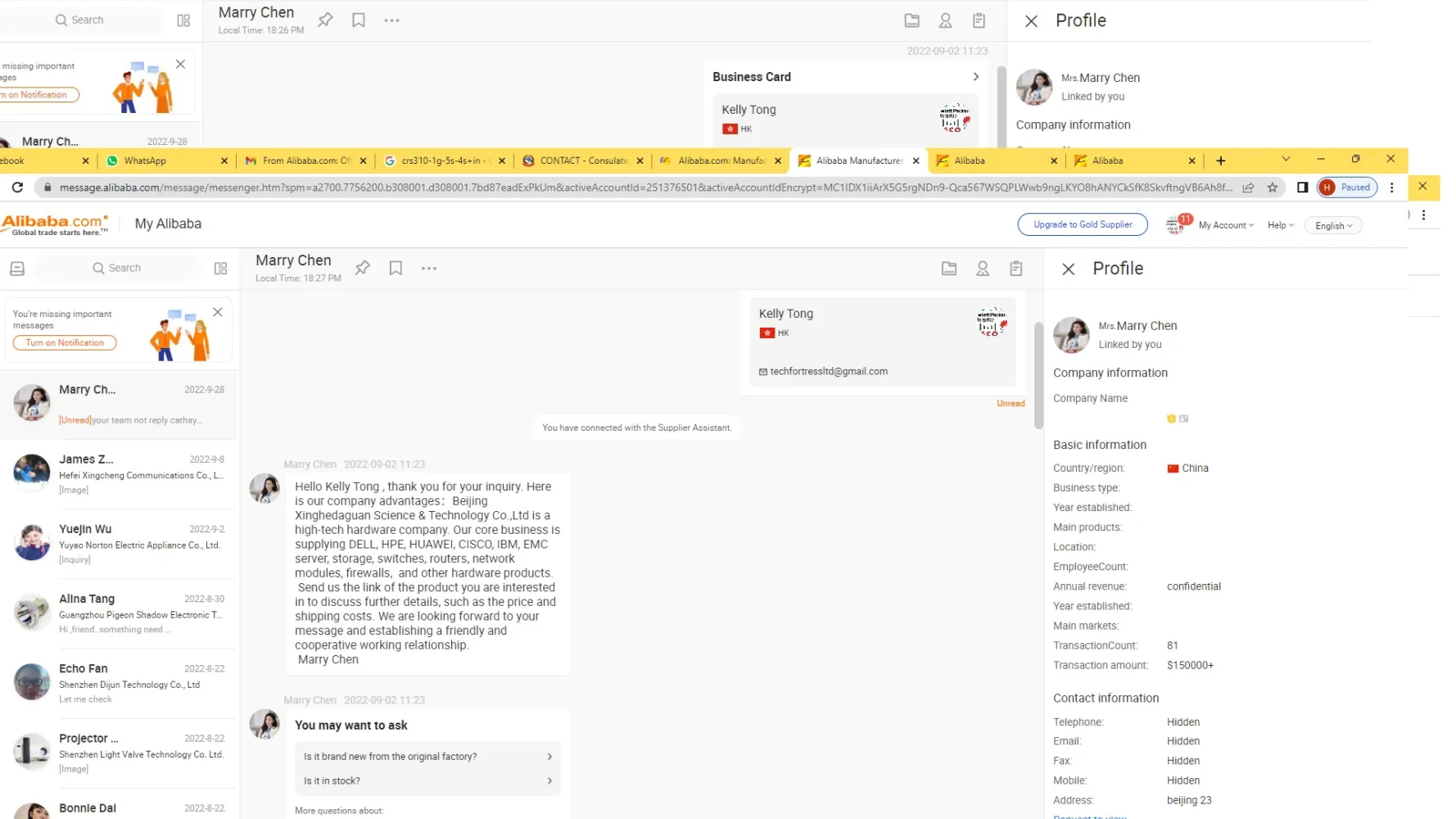The height and width of the screenshot is (819, 1456).
Task: Expand 'Is it brand new from the original factory?'
Action: [x=428, y=757]
